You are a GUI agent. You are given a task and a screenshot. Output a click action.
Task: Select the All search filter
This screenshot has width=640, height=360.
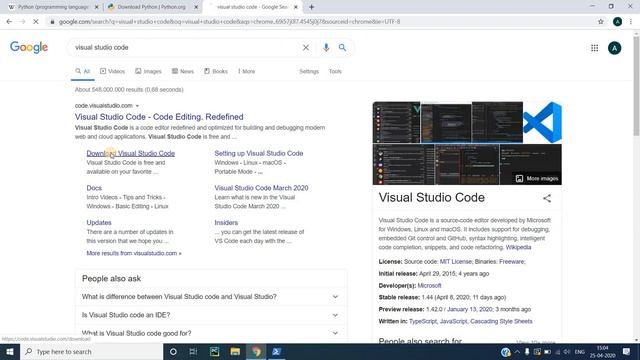(x=82, y=71)
